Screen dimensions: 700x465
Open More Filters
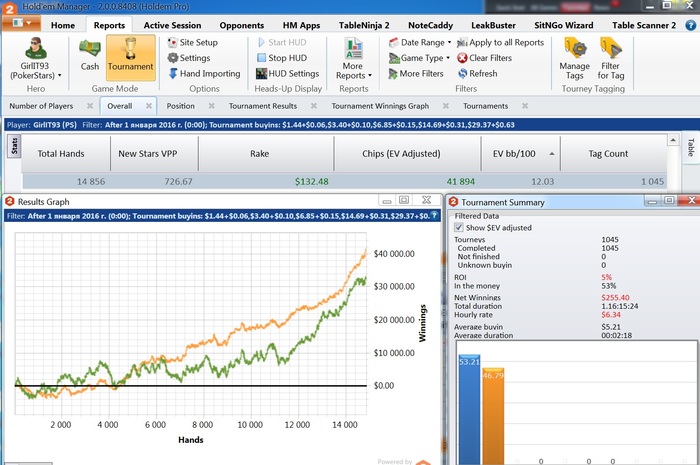tap(416, 74)
